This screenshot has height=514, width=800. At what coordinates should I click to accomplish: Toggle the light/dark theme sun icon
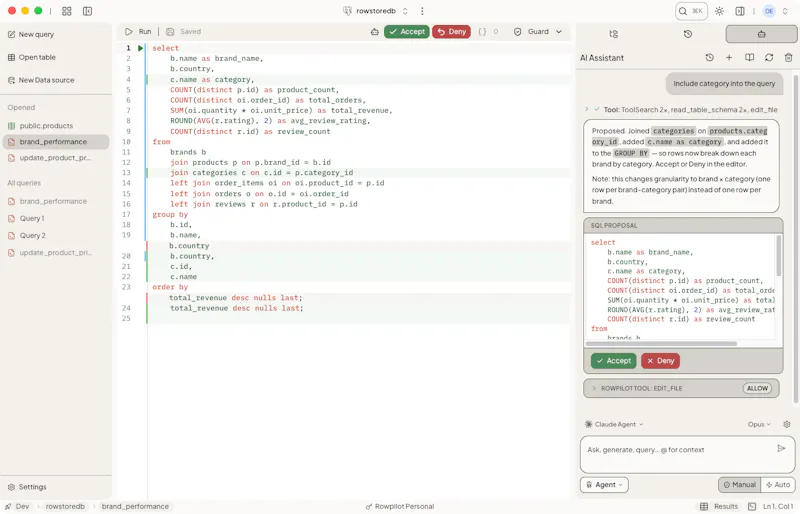719,11
